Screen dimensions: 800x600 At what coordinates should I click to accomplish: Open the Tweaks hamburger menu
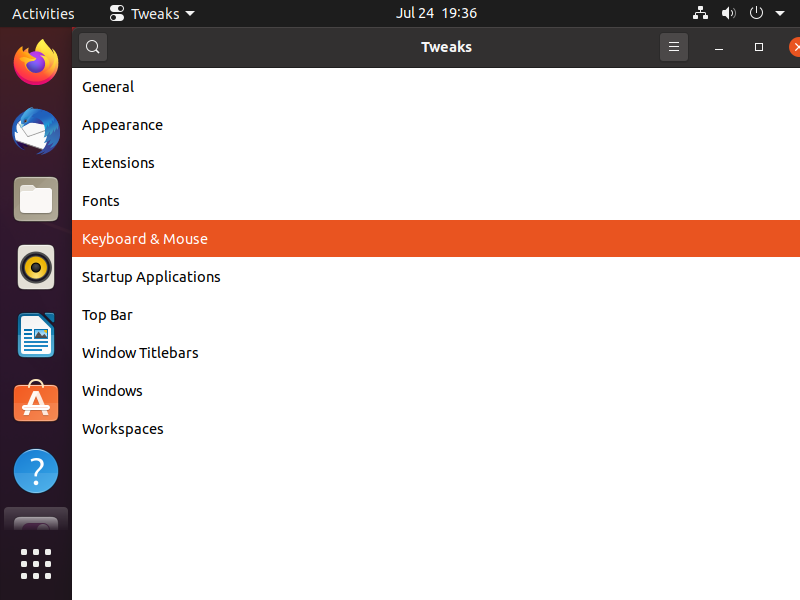(673, 47)
